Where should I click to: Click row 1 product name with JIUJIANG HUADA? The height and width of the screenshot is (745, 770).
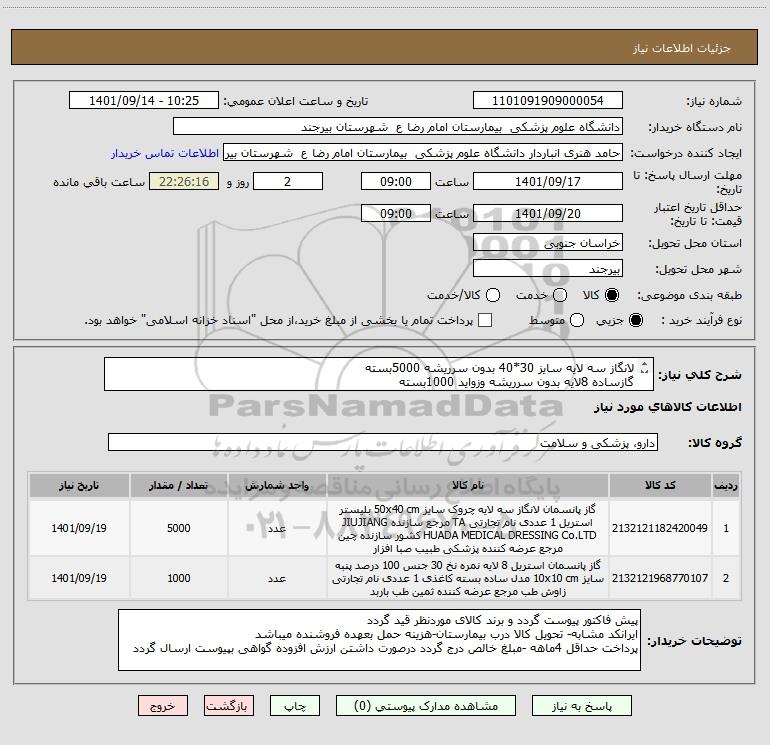[x=468, y=528]
